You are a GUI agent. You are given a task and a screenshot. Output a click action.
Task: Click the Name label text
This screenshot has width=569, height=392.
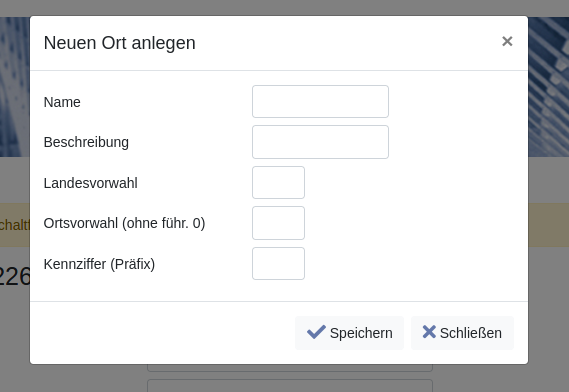[x=62, y=102]
